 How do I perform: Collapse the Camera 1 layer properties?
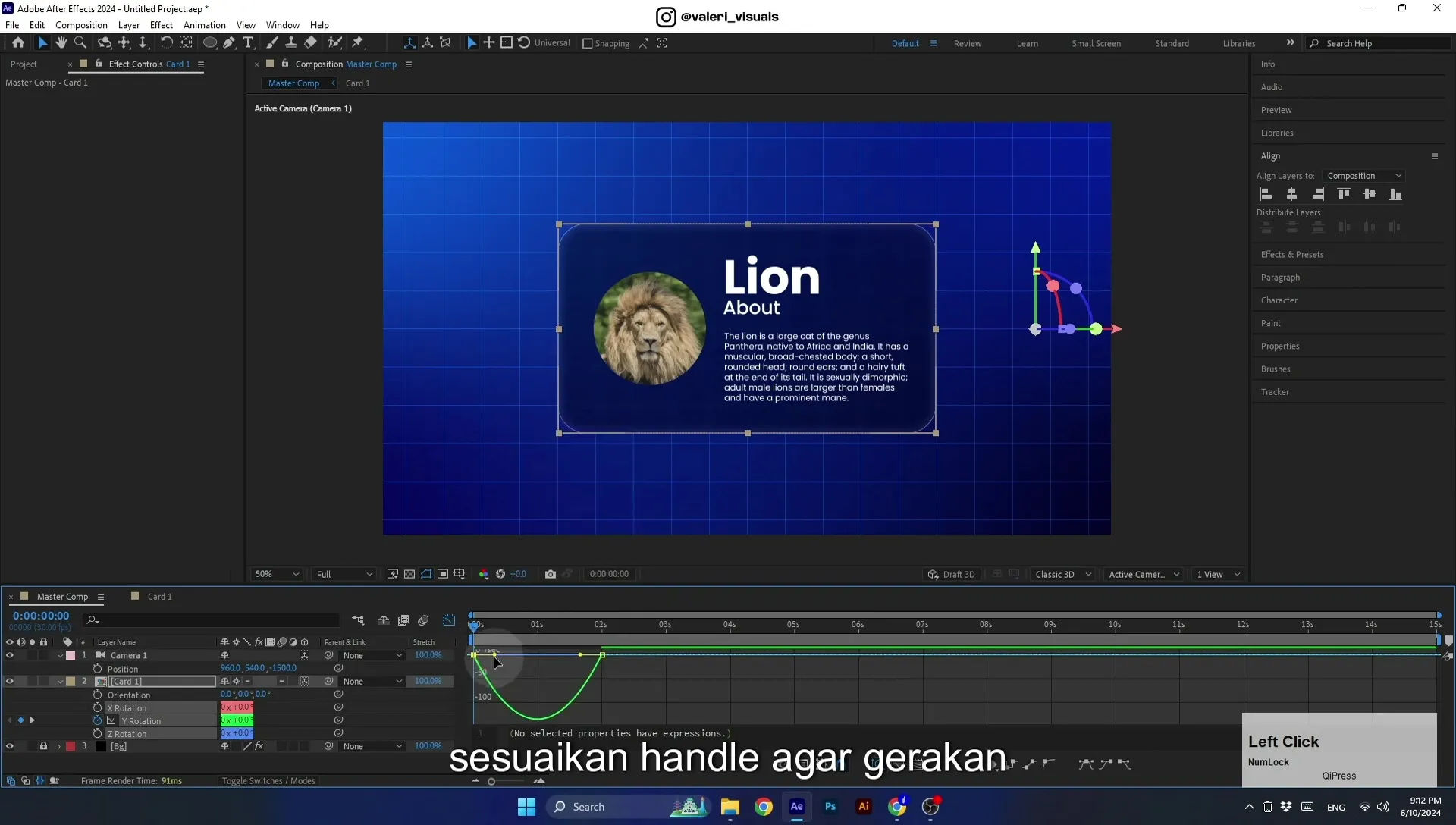tap(60, 655)
